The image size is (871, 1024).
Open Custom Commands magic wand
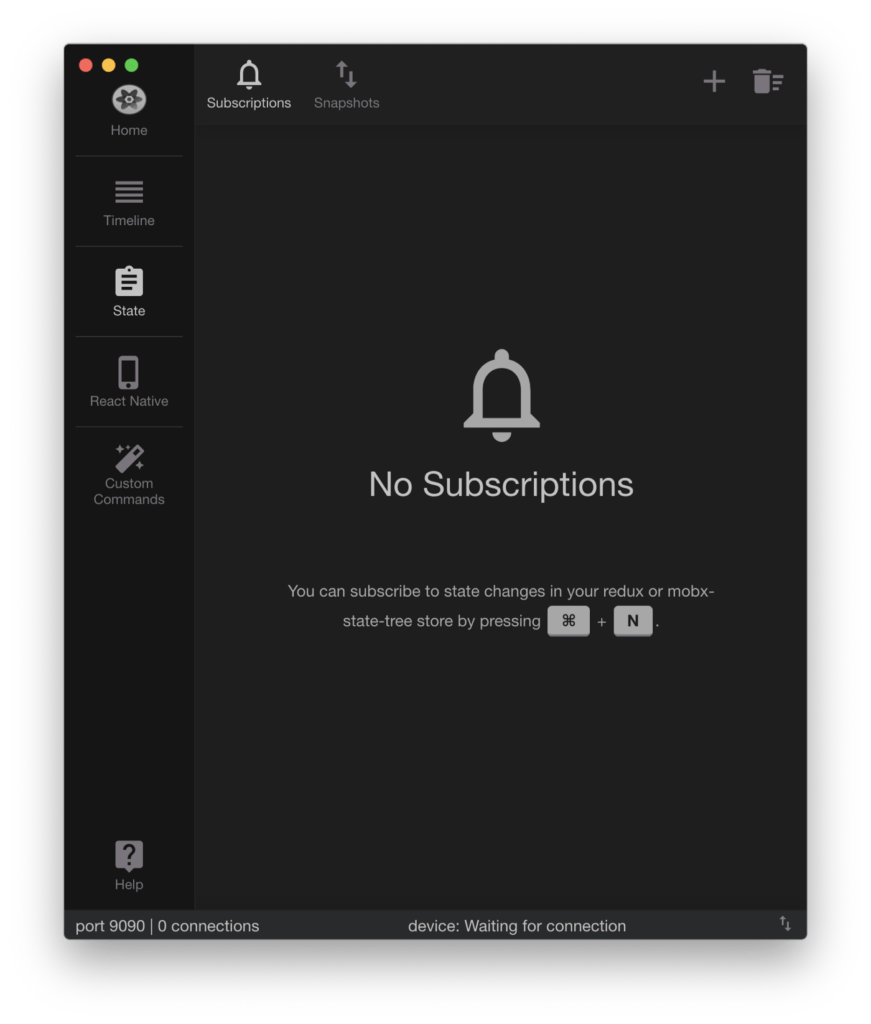pyautogui.click(x=129, y=458)
